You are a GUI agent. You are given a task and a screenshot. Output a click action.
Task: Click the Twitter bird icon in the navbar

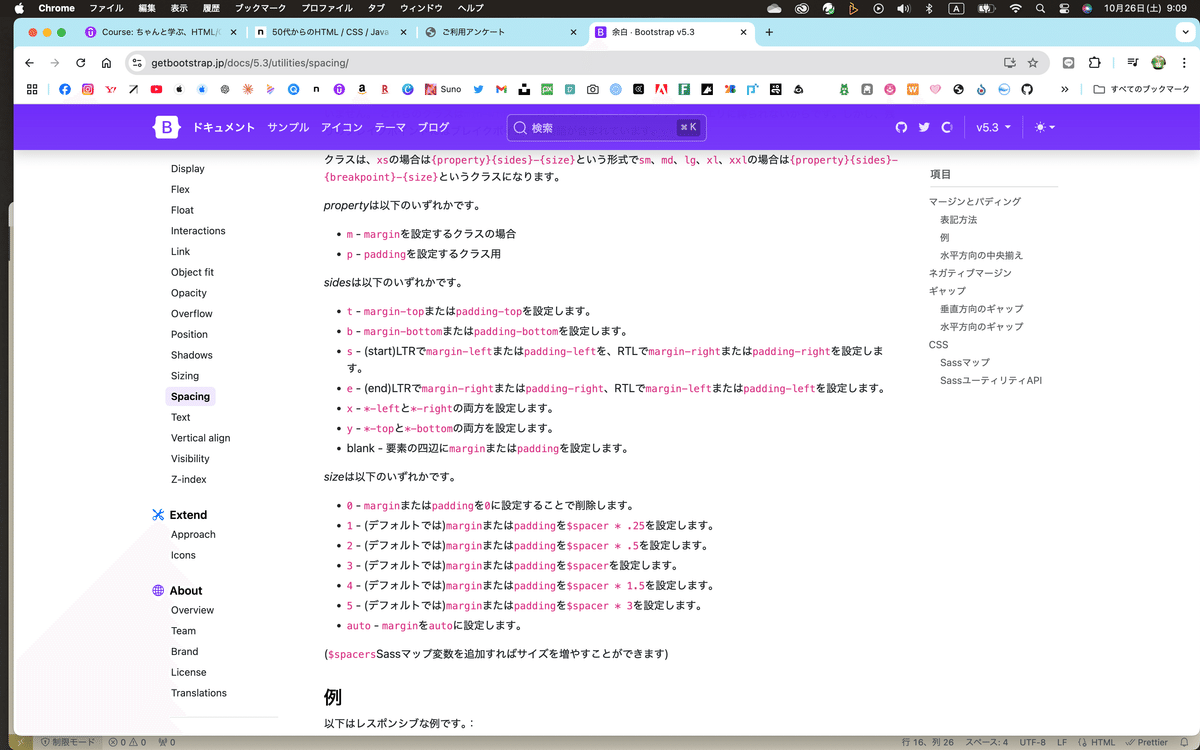924,127
